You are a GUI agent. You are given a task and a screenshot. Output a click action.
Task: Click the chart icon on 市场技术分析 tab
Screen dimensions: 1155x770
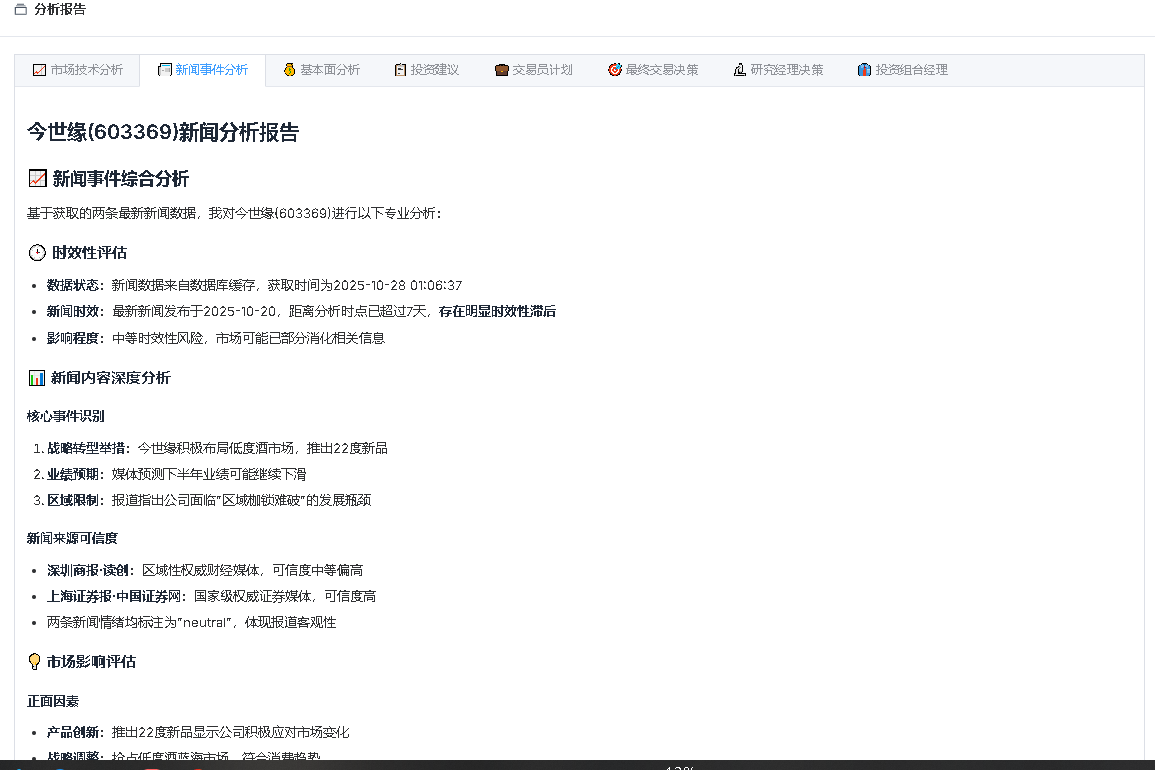[x=40, y=70]
